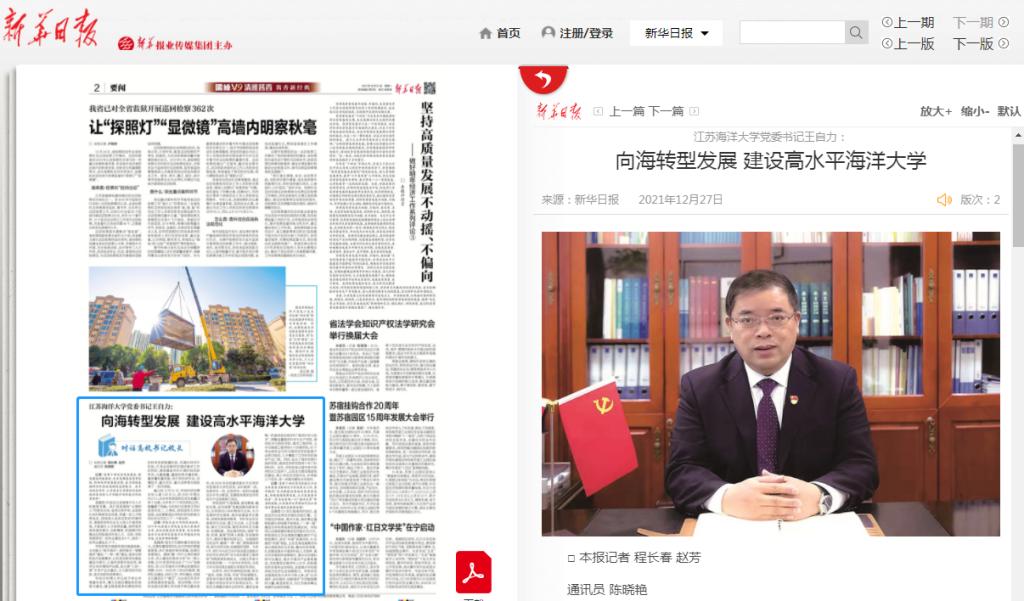Enlarge text with 放大+

[x=935, y=111]
